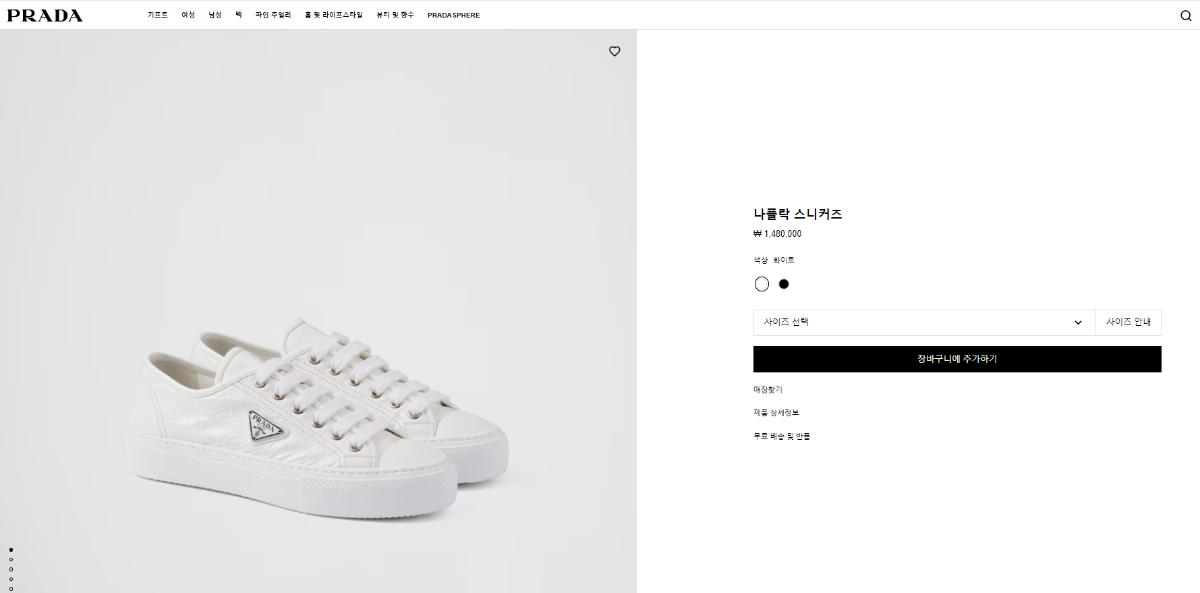Open the search magnifier icon
Image resolution: width=1200 pixels, height=593 pixels.
click(1185, 15)
